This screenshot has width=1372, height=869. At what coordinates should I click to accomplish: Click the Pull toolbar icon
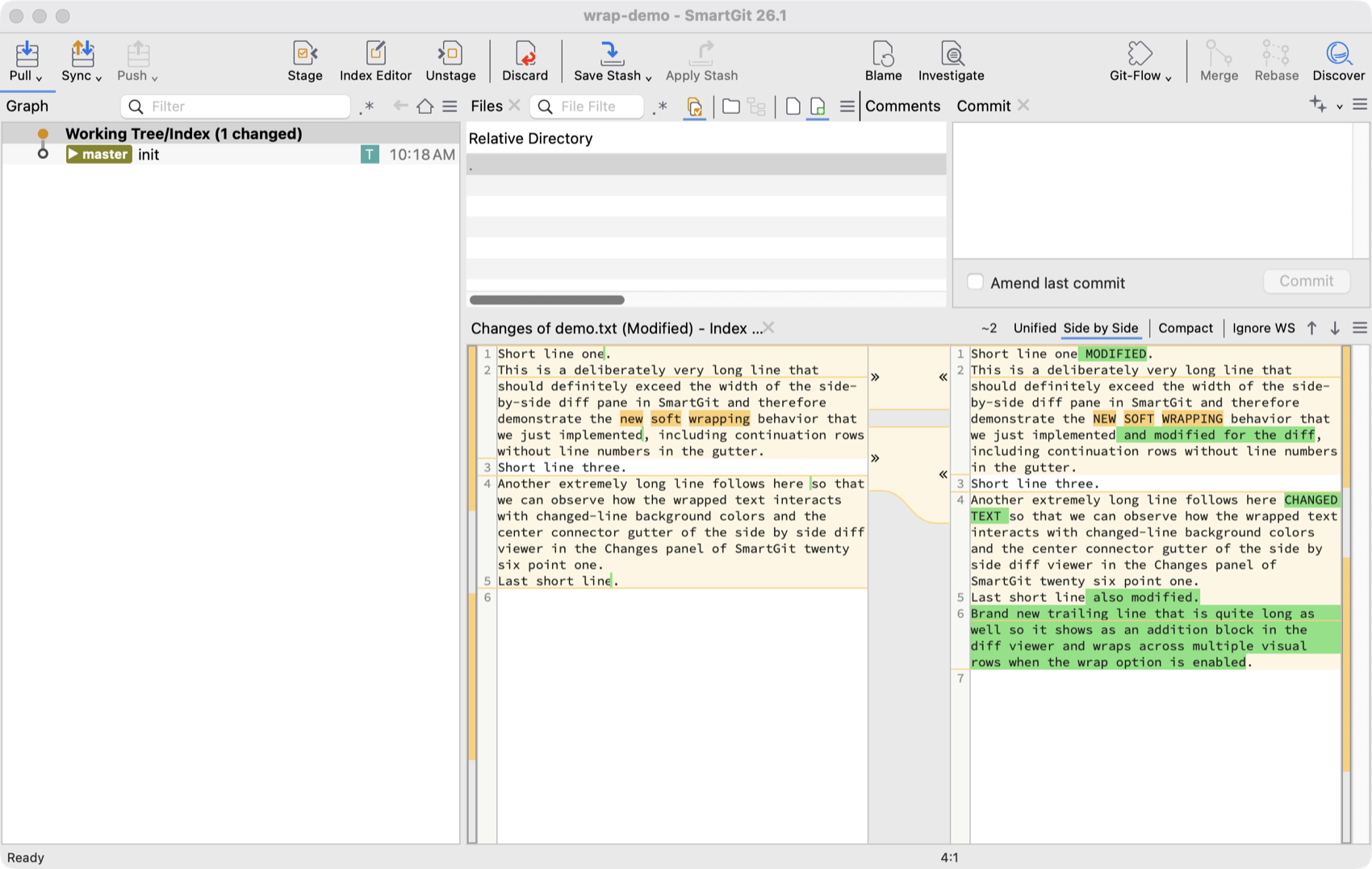tap(27, 54)
